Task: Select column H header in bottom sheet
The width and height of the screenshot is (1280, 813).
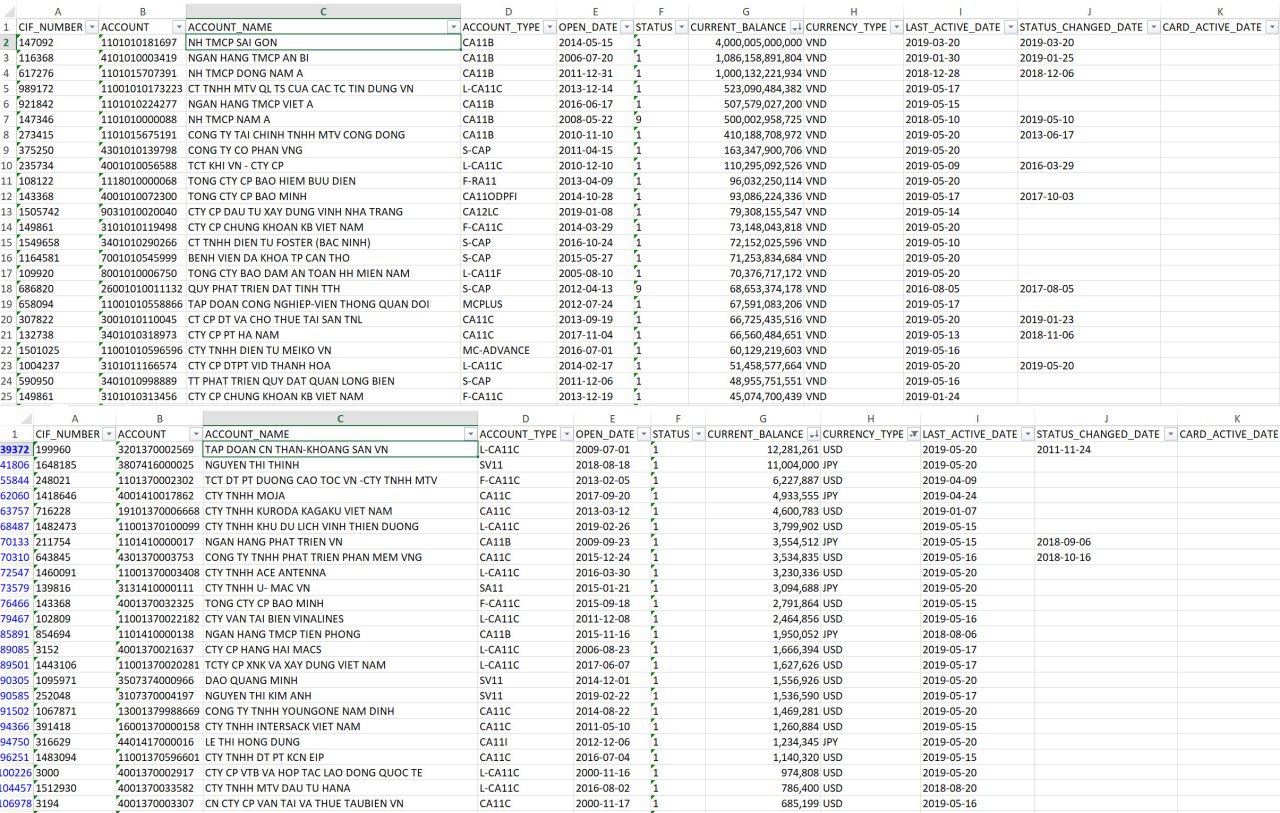Action: pos(870,418)
